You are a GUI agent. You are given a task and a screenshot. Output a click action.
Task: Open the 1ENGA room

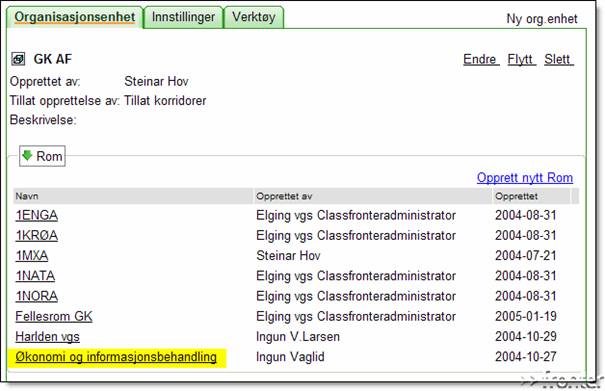pyautogui.click(x=37, y=215)
